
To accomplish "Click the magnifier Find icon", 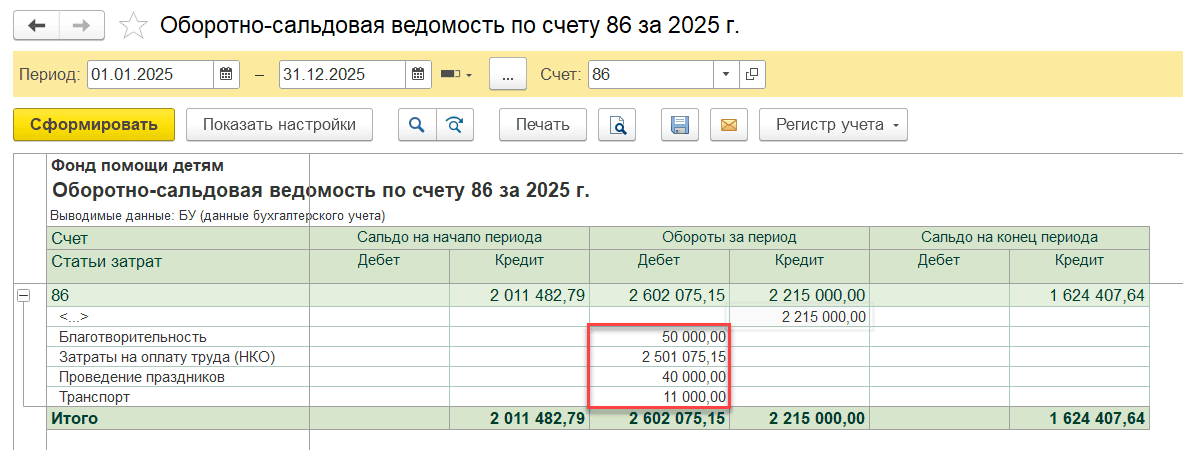I will tap(417, 125).
